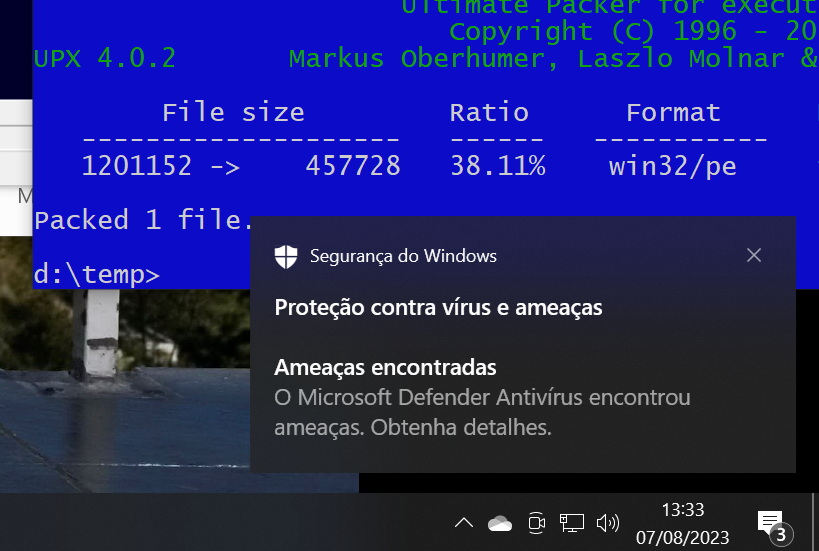Click the 457728 packed file size
Image resolution: width=819 pixels, height=551 pixels.
[x=353, y=166]
